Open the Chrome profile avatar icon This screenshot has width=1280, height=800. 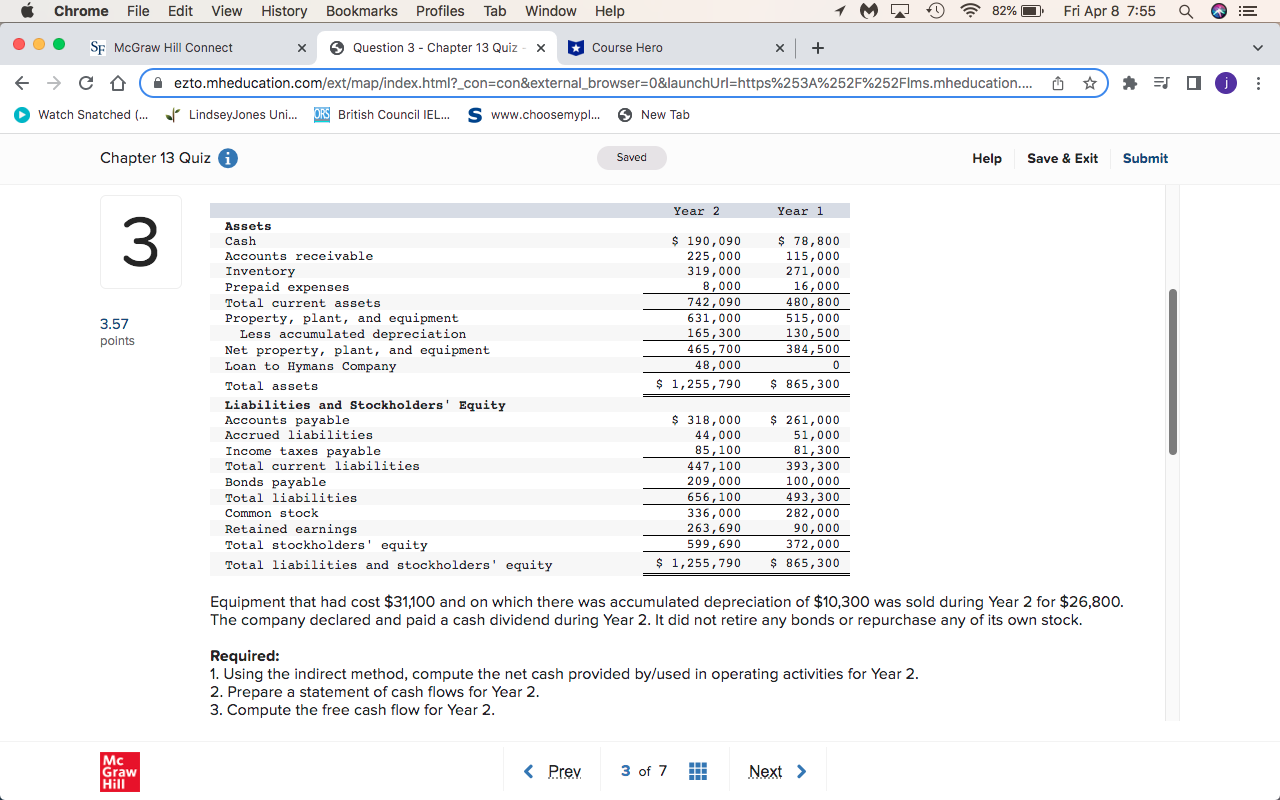point(1225,83)
